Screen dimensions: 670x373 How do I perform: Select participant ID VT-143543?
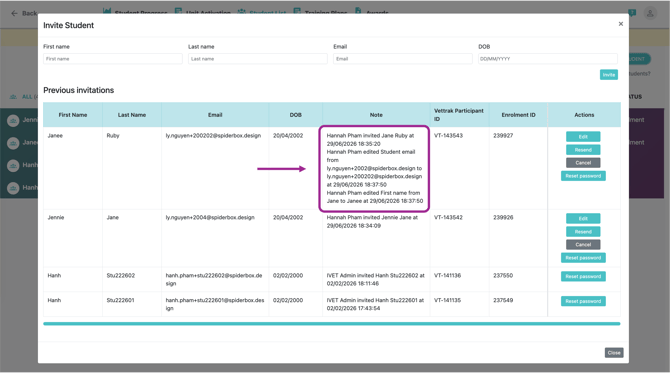448,136
